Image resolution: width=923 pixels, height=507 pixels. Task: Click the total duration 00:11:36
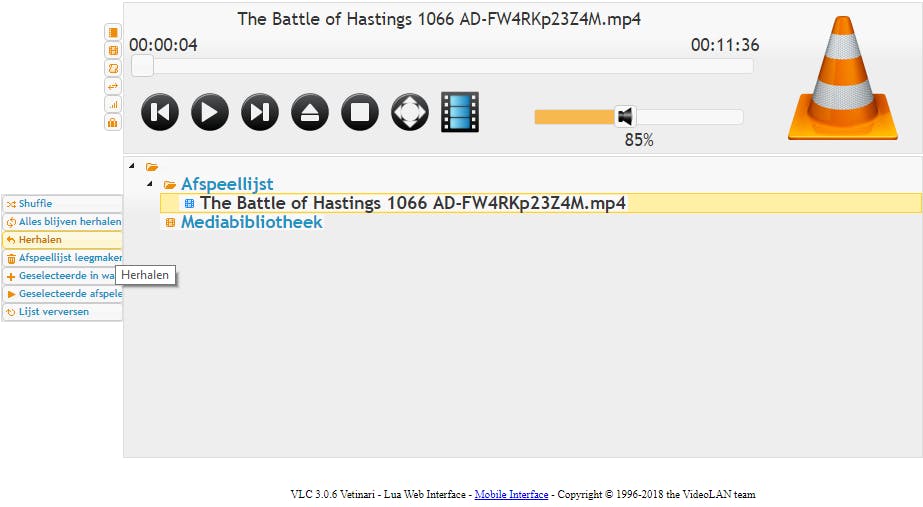click(x=725, y=45)
